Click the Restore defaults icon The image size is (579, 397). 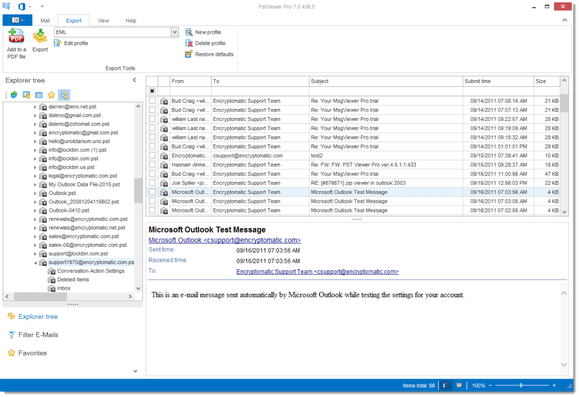click(189, 54)
